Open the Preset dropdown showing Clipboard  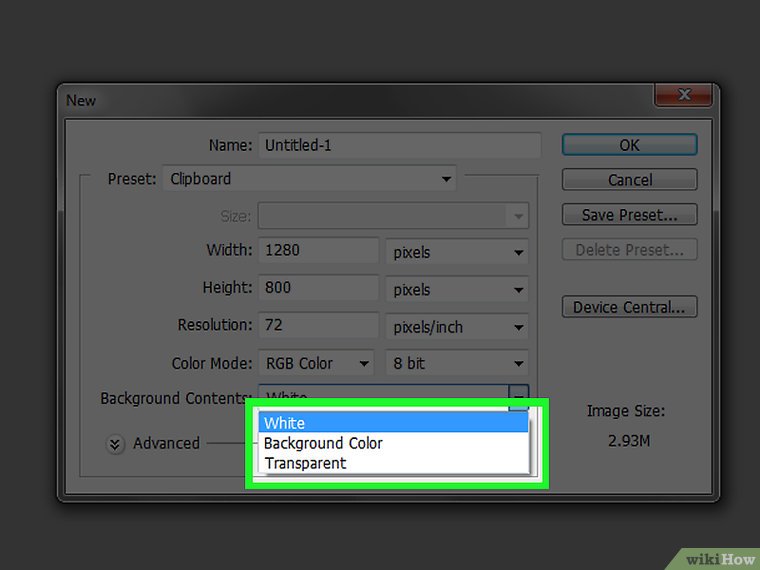pos(309,180)
